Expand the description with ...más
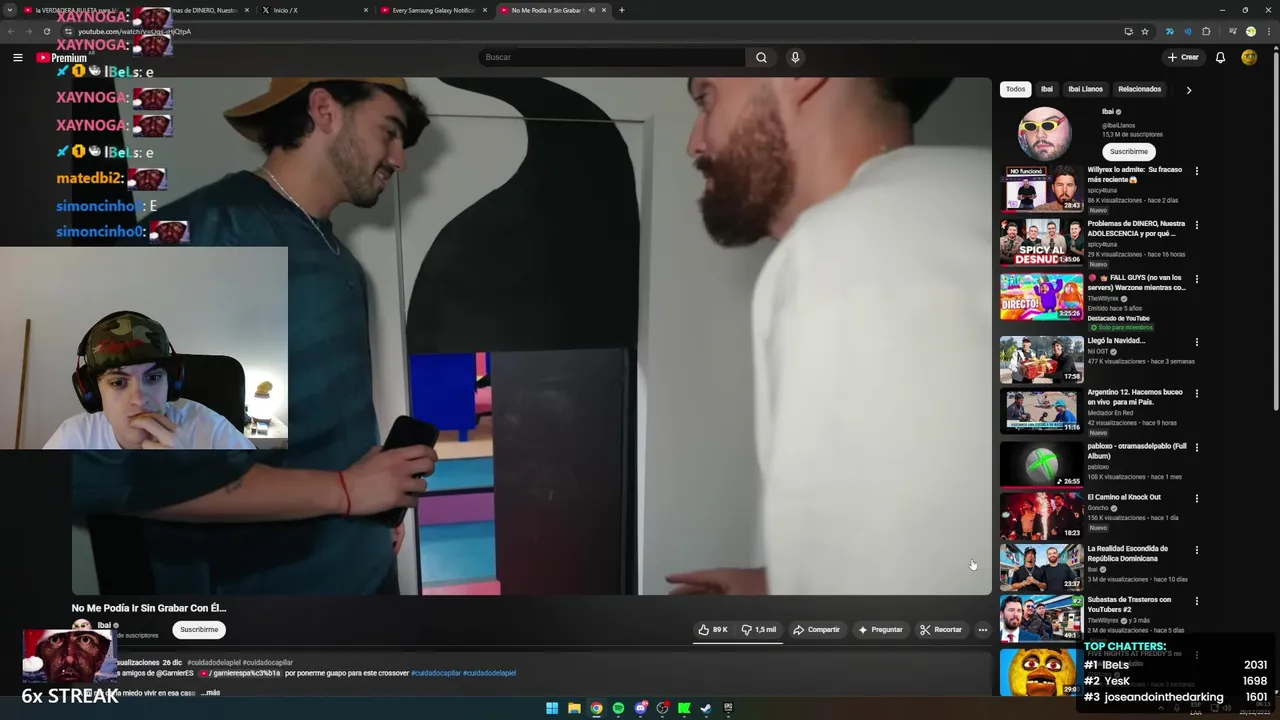This screenshot has width=1280, height=720. point(210,692)
